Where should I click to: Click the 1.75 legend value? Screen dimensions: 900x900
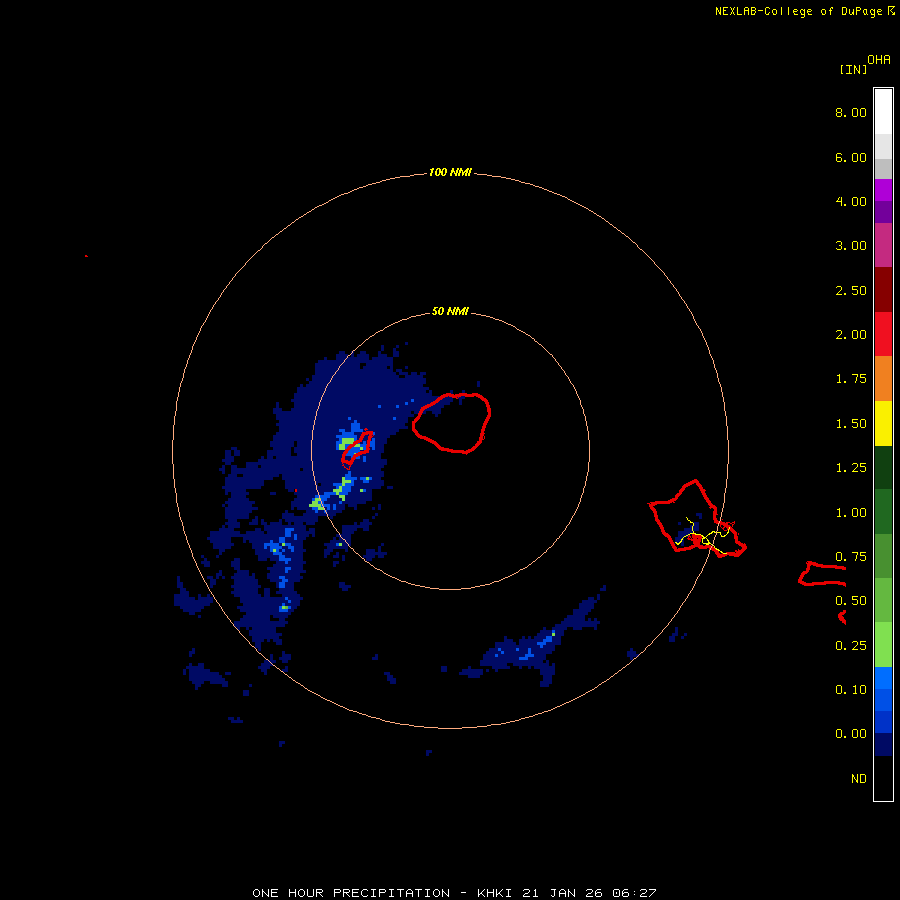tap(851, 379)
